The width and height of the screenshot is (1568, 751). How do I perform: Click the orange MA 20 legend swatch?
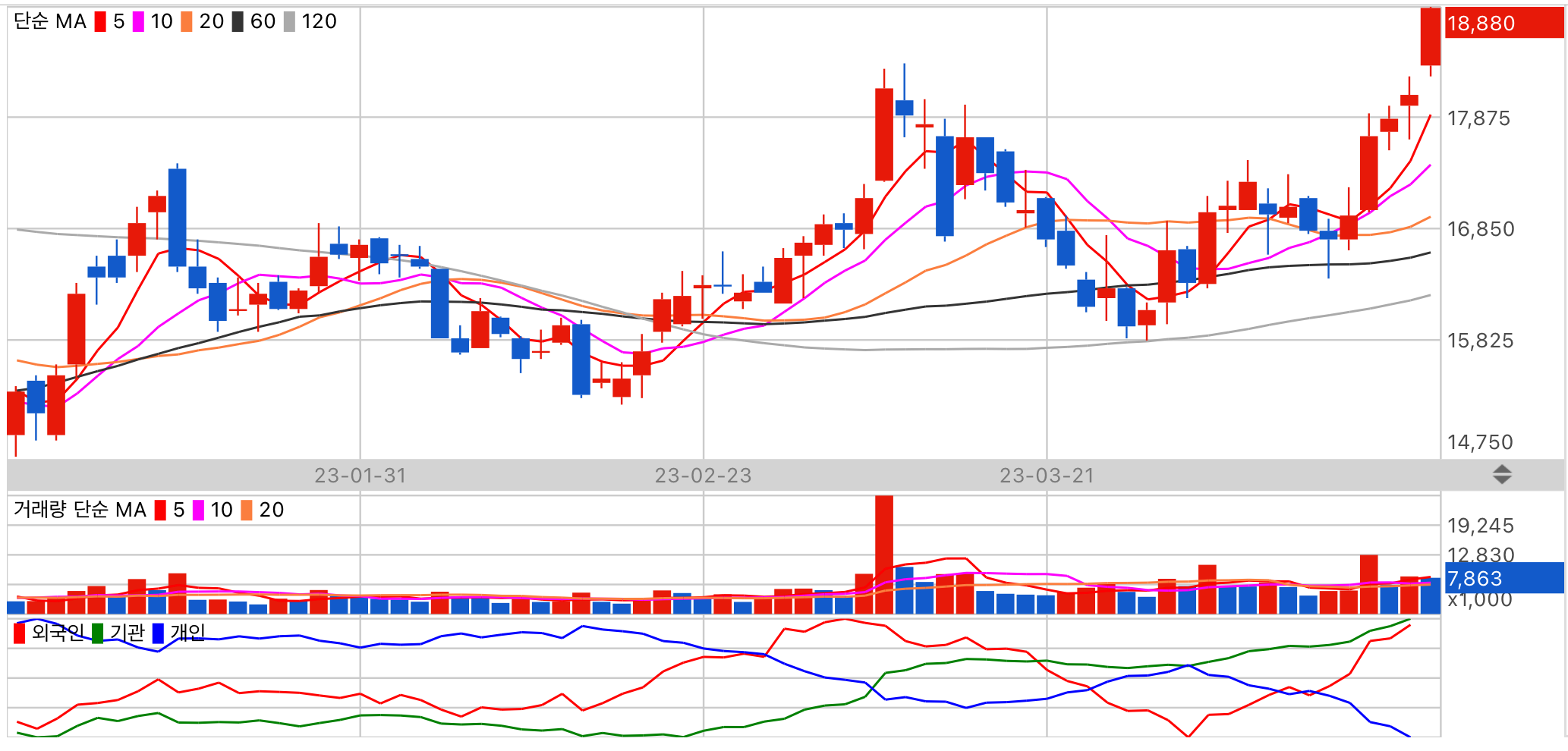(187, 21)
